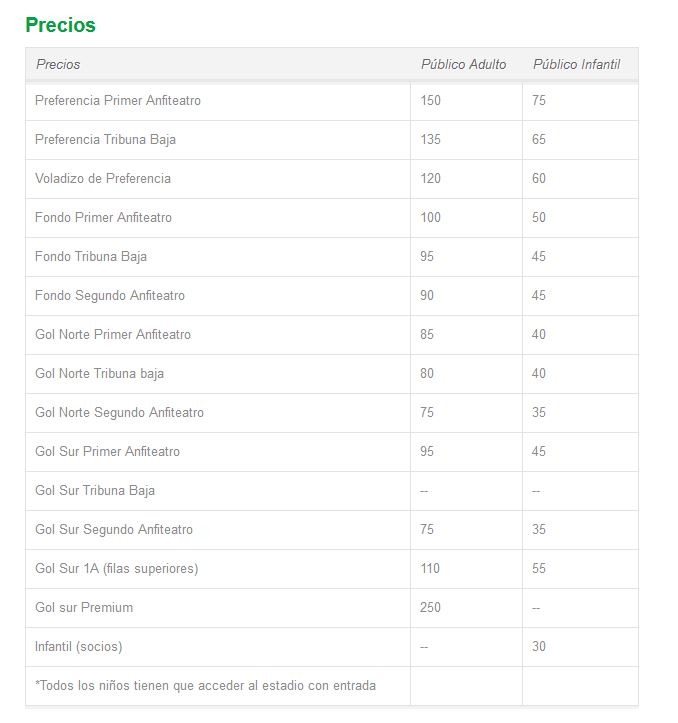This screenshot has width=678, height=723.
Task: Click the Fondo Segundo Anfiteatro label
Action: (x=110, y=296)
